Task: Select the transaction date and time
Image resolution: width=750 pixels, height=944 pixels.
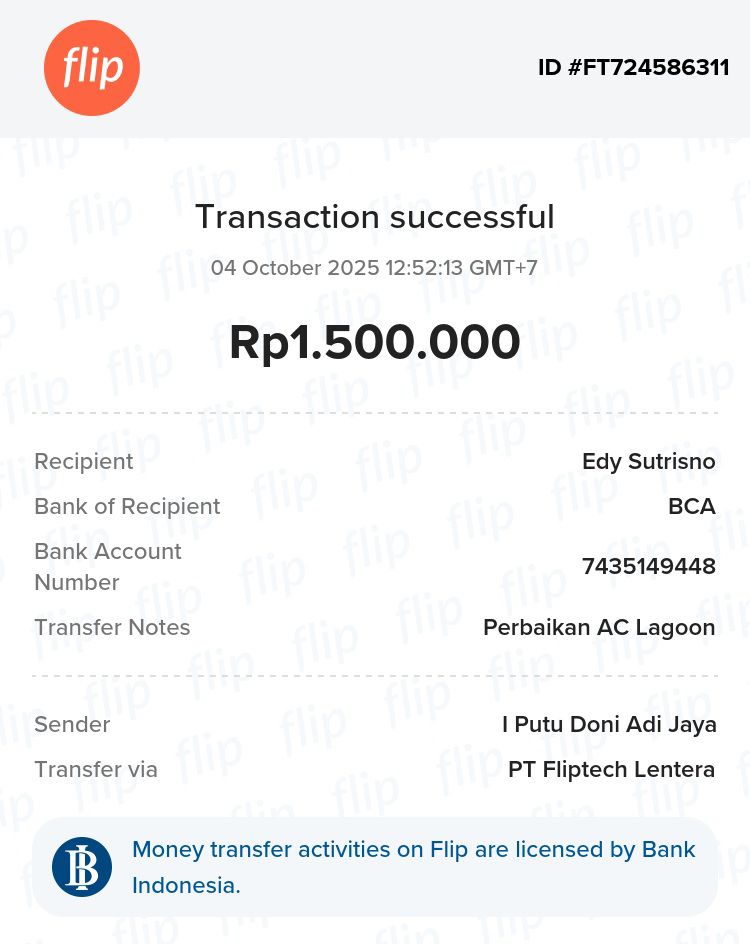Action: (374, 268)
